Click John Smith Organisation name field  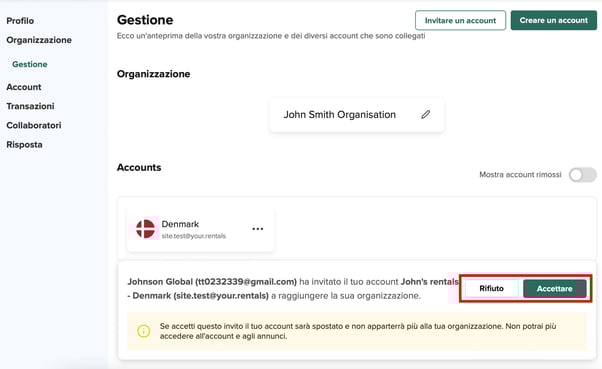coord(357,115)
